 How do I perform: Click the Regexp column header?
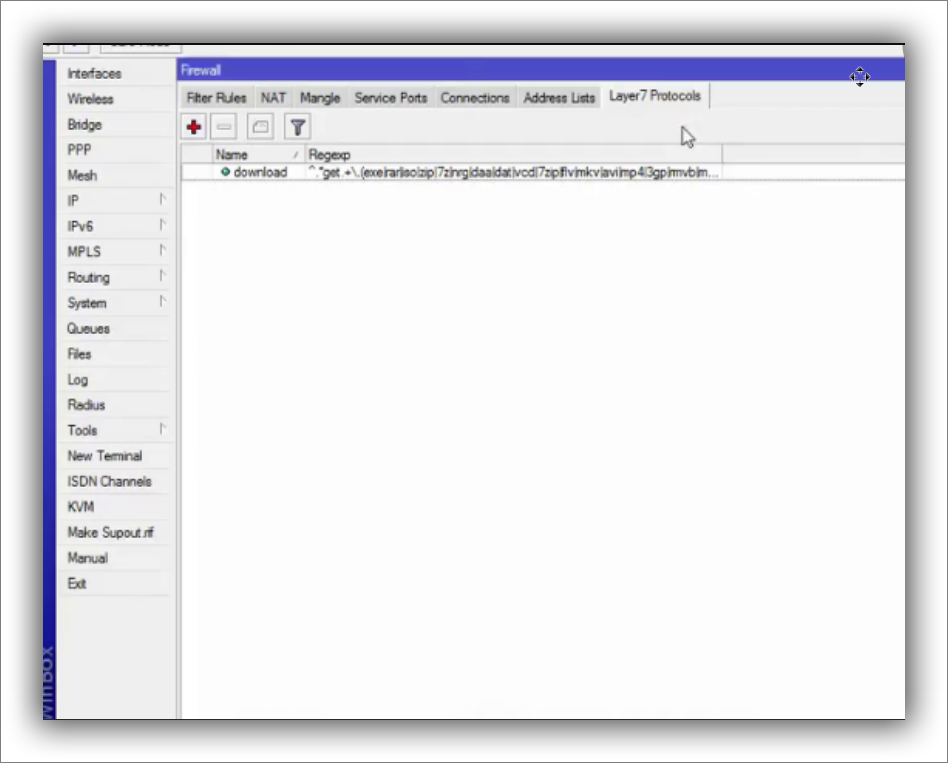(x=513, y=155)
